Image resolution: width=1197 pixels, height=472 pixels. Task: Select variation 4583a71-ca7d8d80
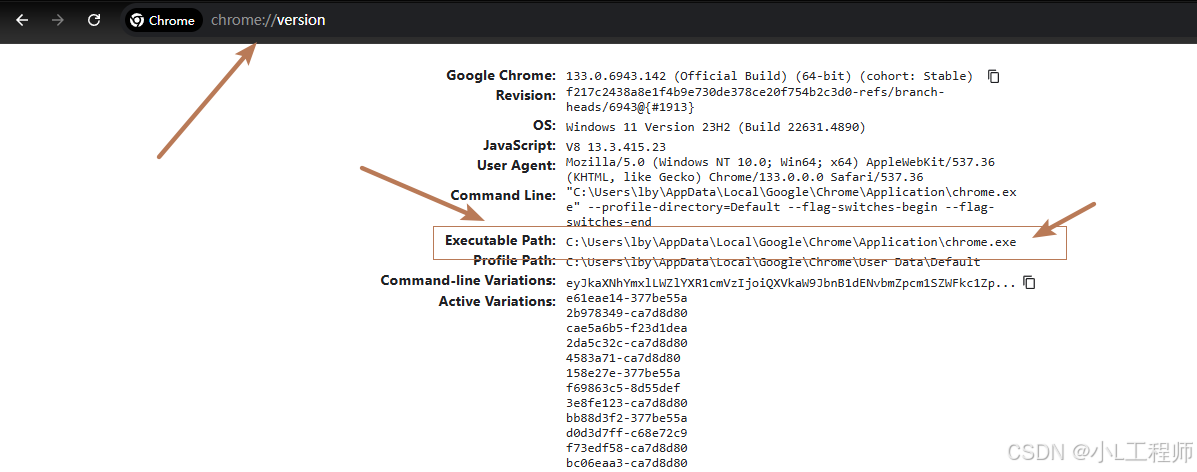(x=624, y=357)
